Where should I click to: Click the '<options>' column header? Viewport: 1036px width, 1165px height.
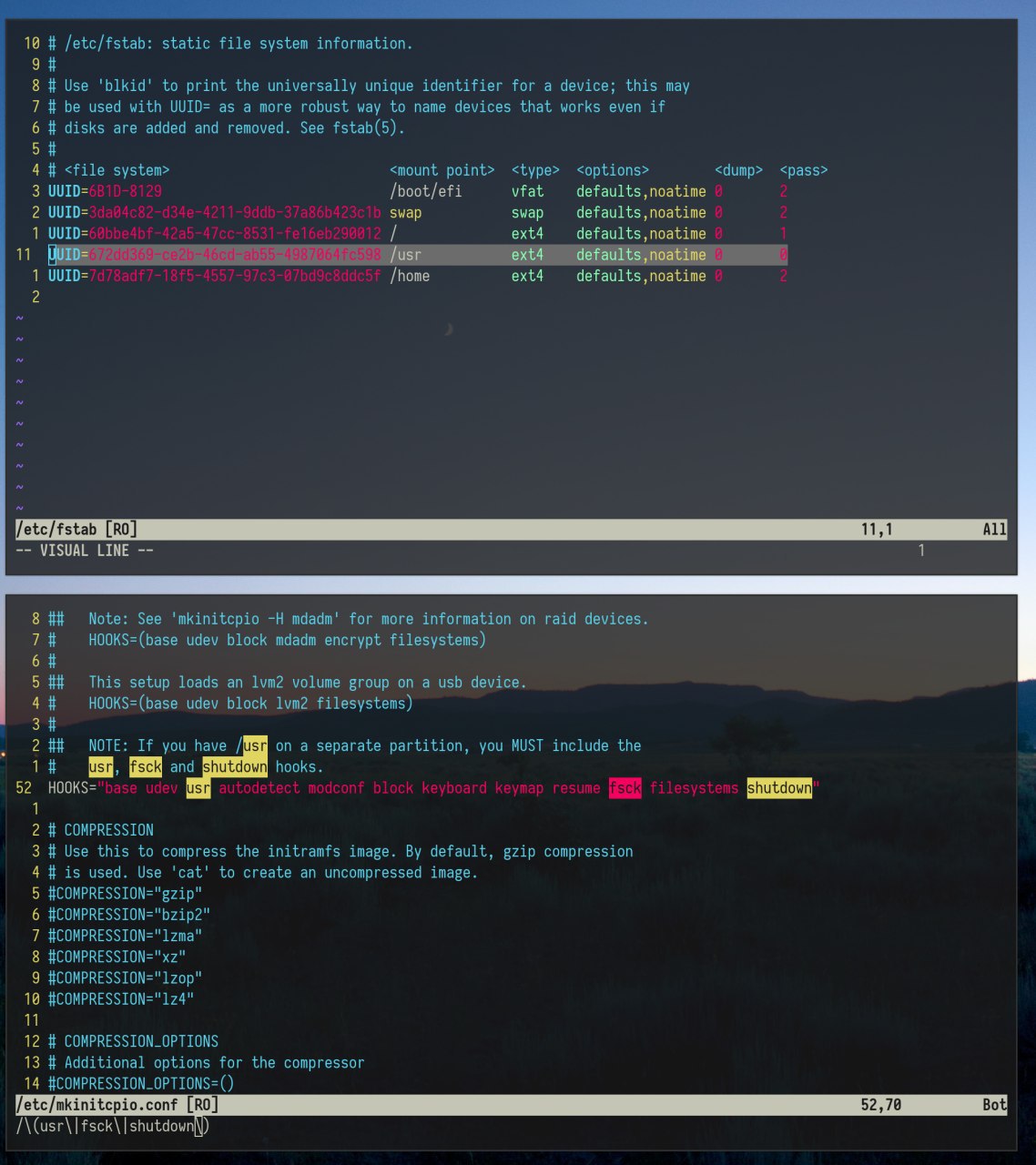[x=613, y=171]
